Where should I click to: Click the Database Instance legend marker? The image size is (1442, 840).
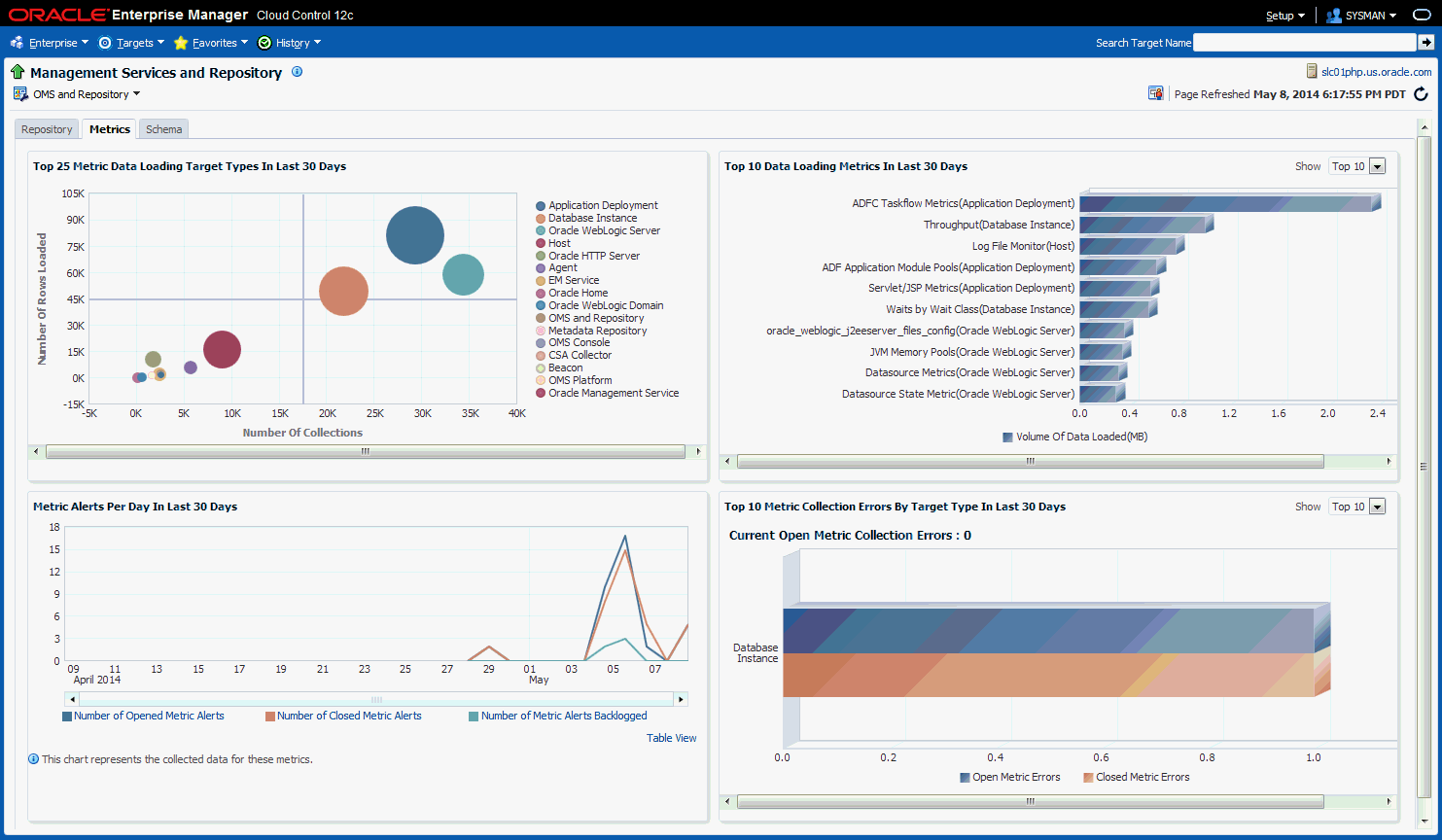[541, 219]
